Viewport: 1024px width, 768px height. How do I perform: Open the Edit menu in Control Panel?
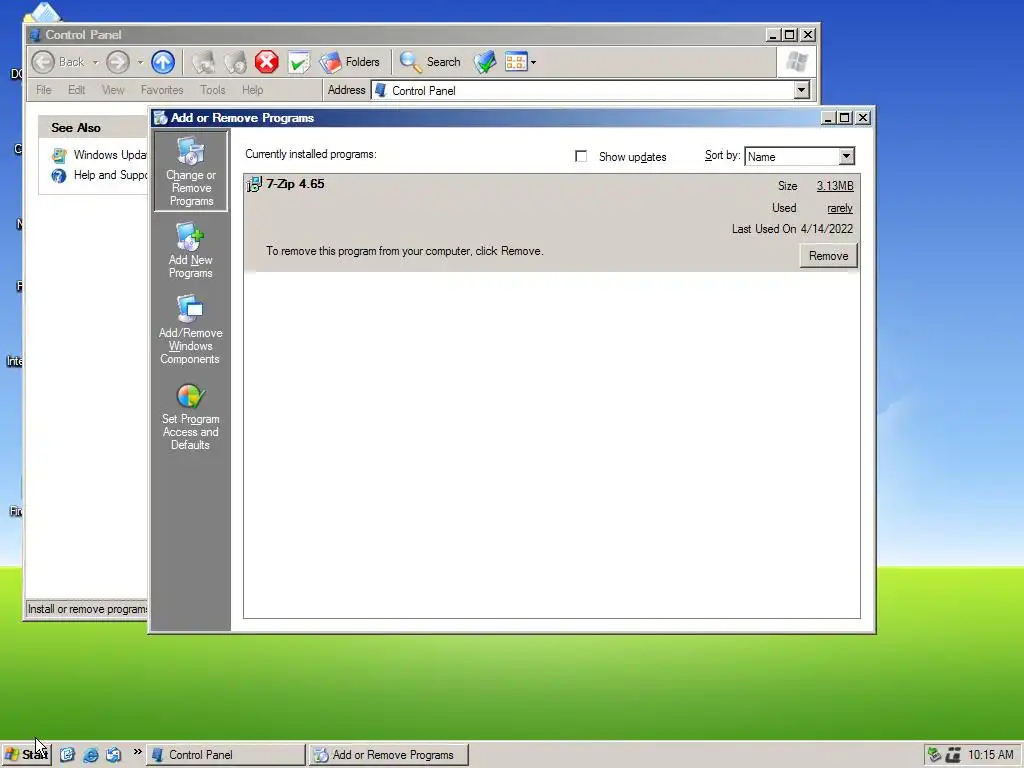point(76,90)
